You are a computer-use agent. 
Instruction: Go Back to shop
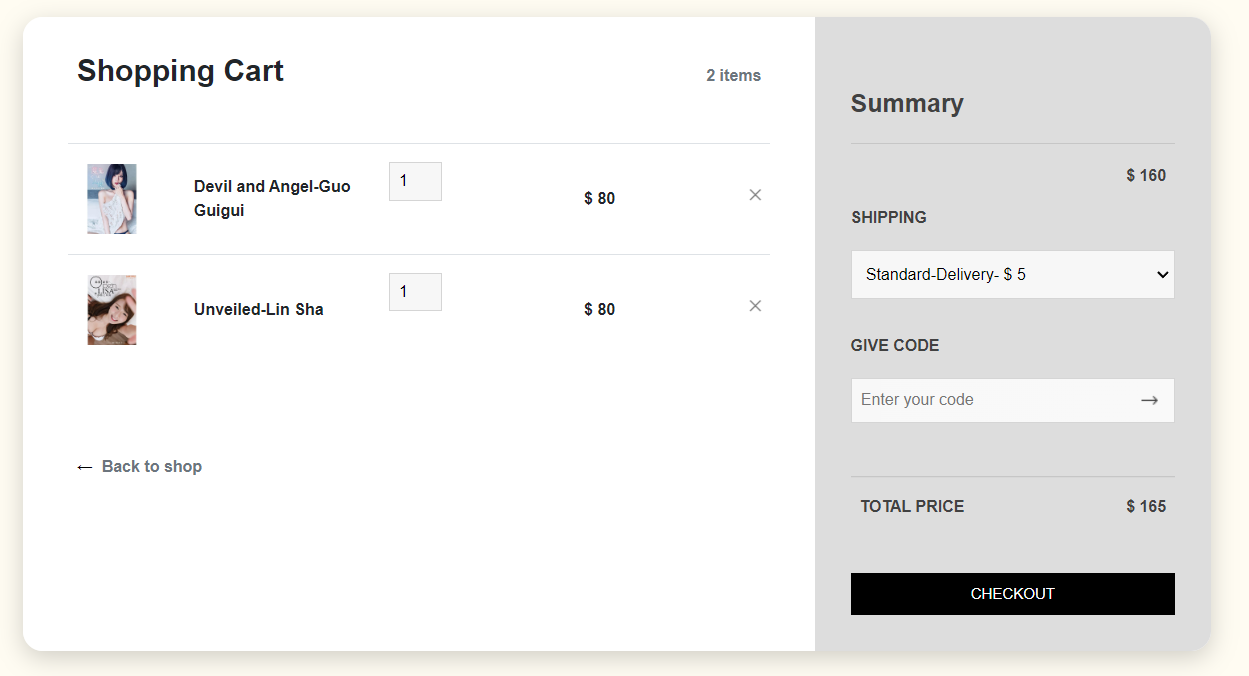(x=151, y=466)
